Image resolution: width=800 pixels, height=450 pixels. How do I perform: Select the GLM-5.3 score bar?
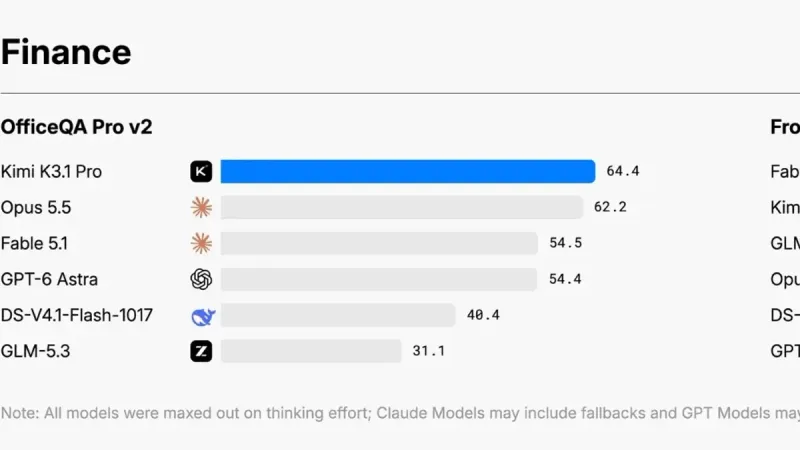[x=311, y=351]
